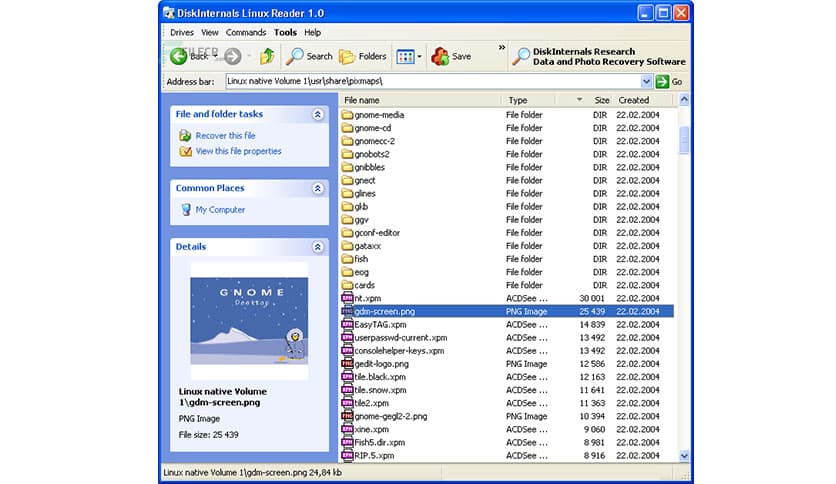Click the application icon in the title bar
The image size is (836, 484).
click(x=169, y=13)
